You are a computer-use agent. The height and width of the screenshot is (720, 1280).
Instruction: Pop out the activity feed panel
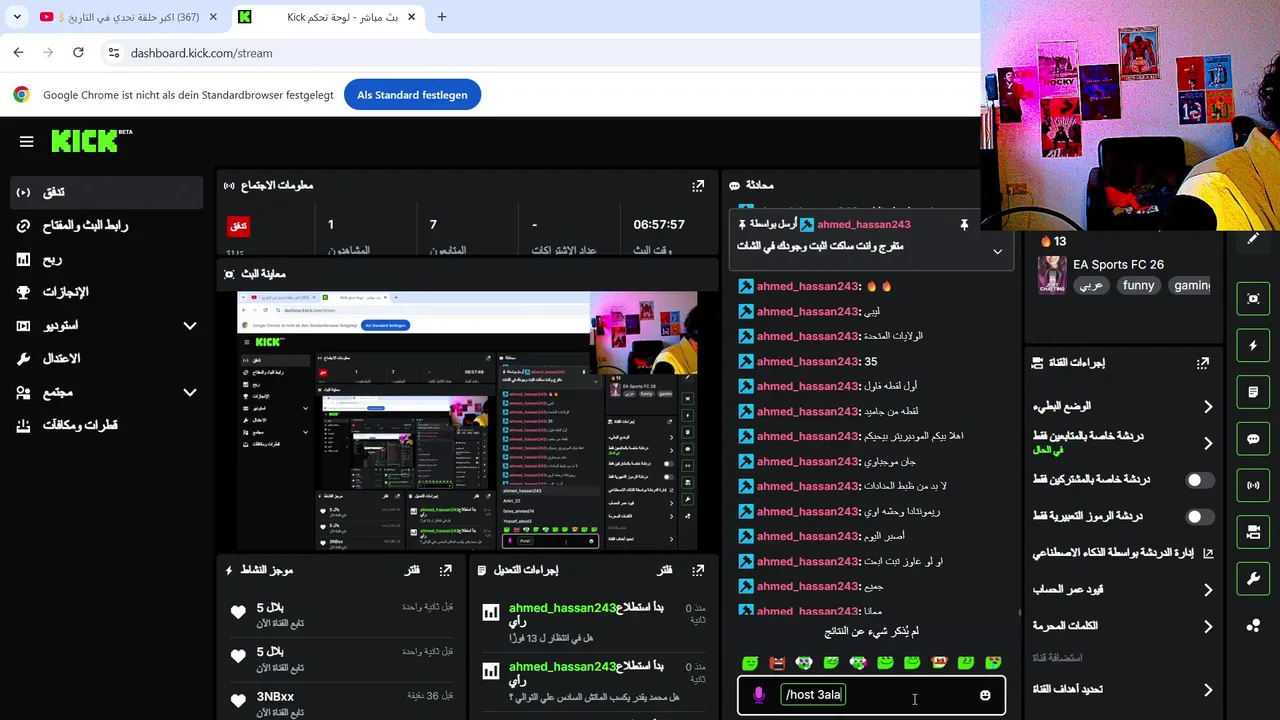(x=446, y=570)
